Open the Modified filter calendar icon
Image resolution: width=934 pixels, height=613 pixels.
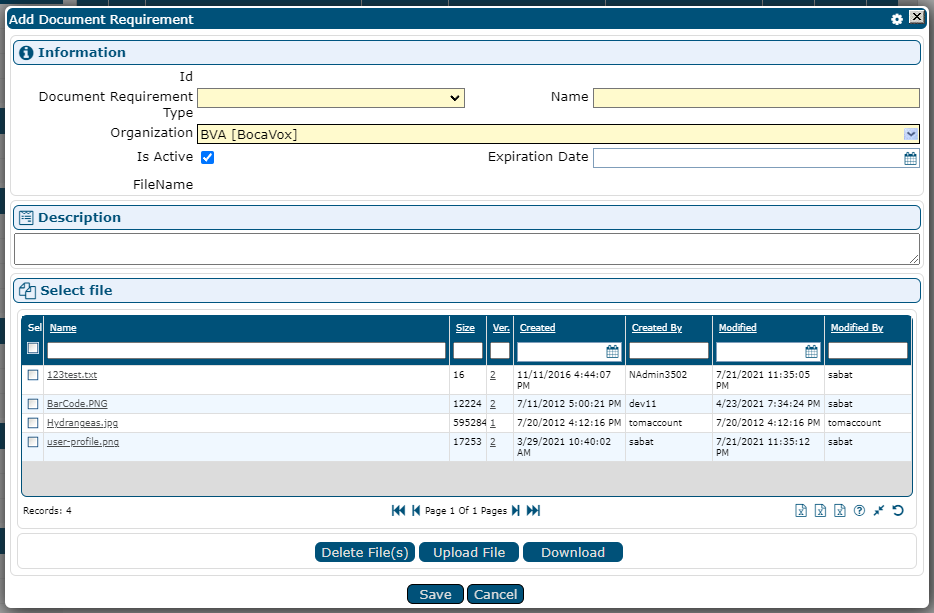(812, 351)
